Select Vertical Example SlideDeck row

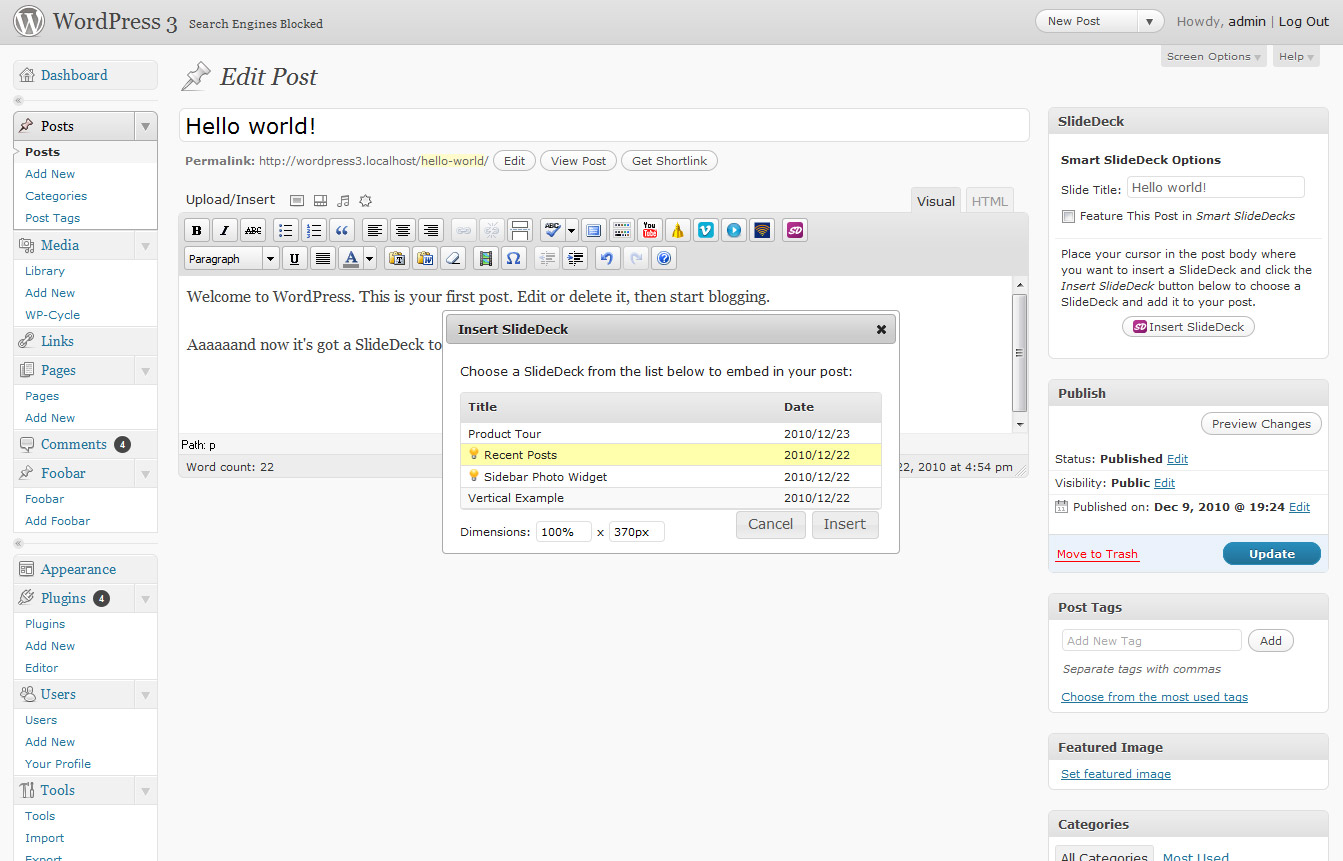tap(671, 498)
